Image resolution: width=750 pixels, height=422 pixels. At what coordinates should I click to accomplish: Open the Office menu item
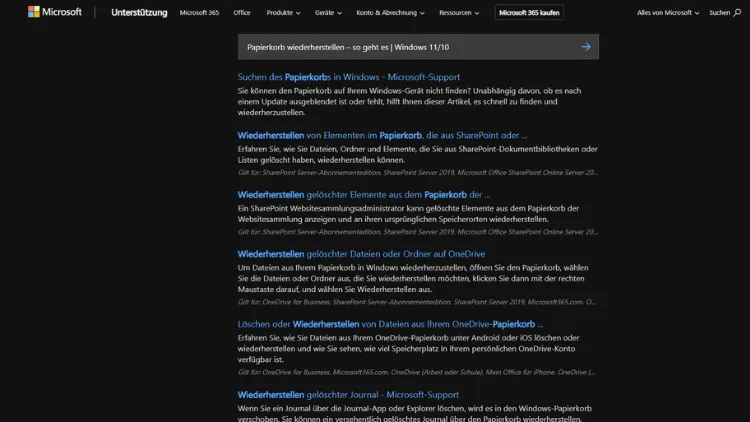point(242,13)
